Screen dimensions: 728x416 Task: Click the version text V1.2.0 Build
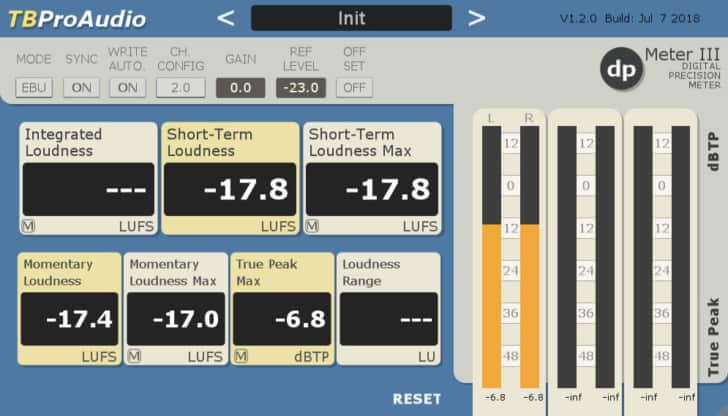coord(630,19)
